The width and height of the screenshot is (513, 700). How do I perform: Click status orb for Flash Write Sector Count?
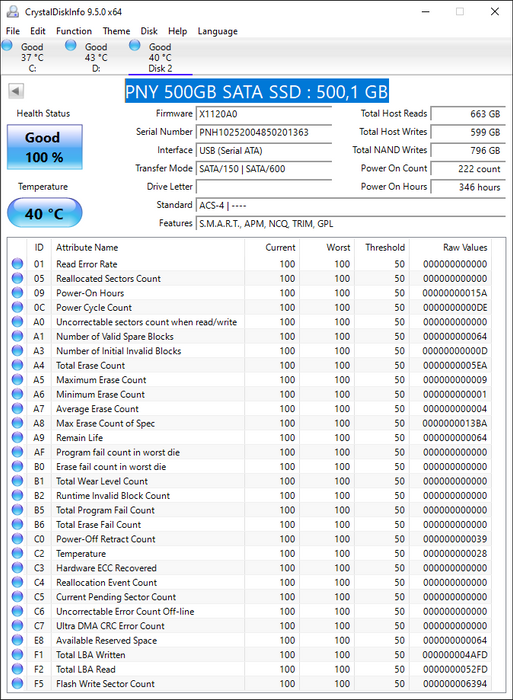[17, 683]
